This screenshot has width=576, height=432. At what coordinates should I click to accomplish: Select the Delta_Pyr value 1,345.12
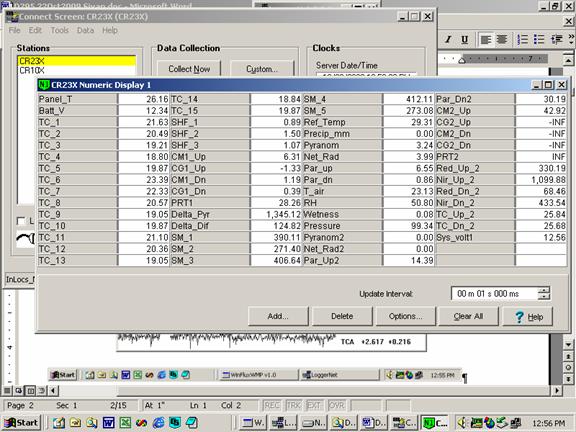pyautogui.click(x=276, y=214)
